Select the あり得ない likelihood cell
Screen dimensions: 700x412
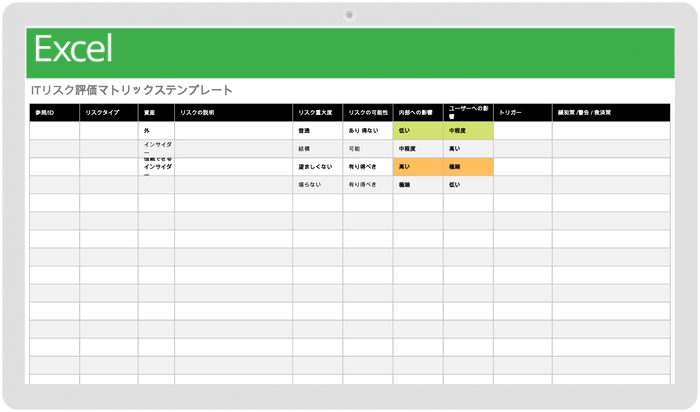coord(368,131)
